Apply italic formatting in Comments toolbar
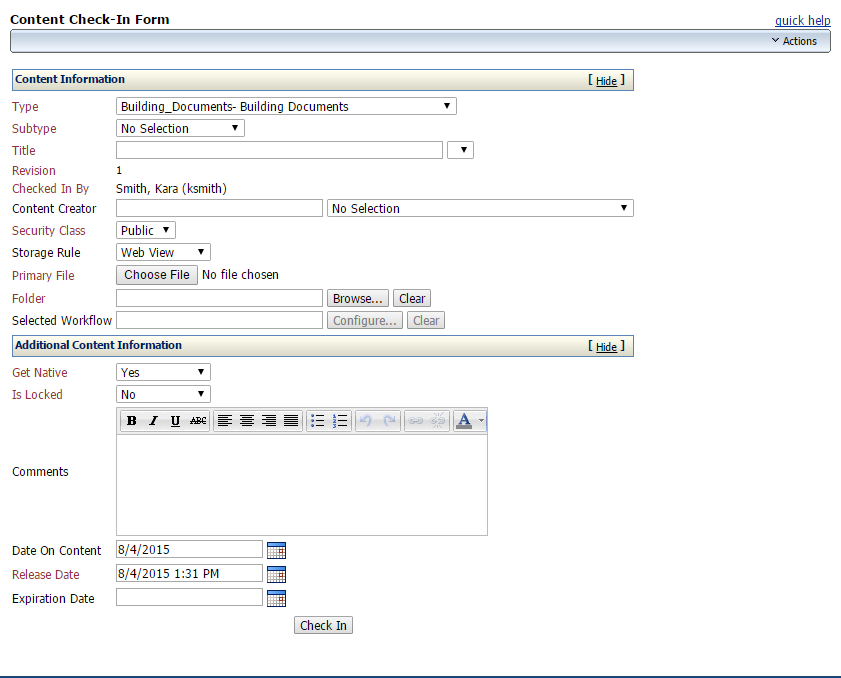This screenshot has height=678, width=841. coord(152,420)
